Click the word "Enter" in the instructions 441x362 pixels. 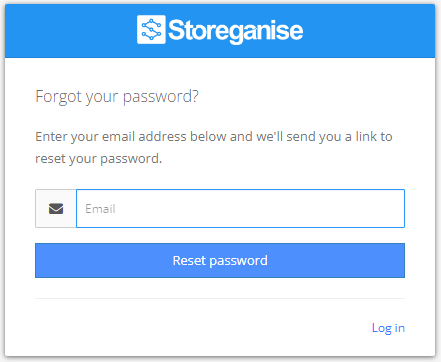pos(51,137)
